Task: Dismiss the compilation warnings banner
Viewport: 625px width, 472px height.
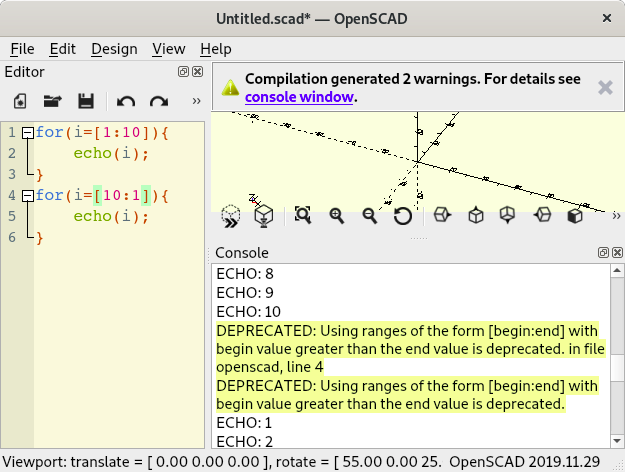Action: [x=604, y=88]
